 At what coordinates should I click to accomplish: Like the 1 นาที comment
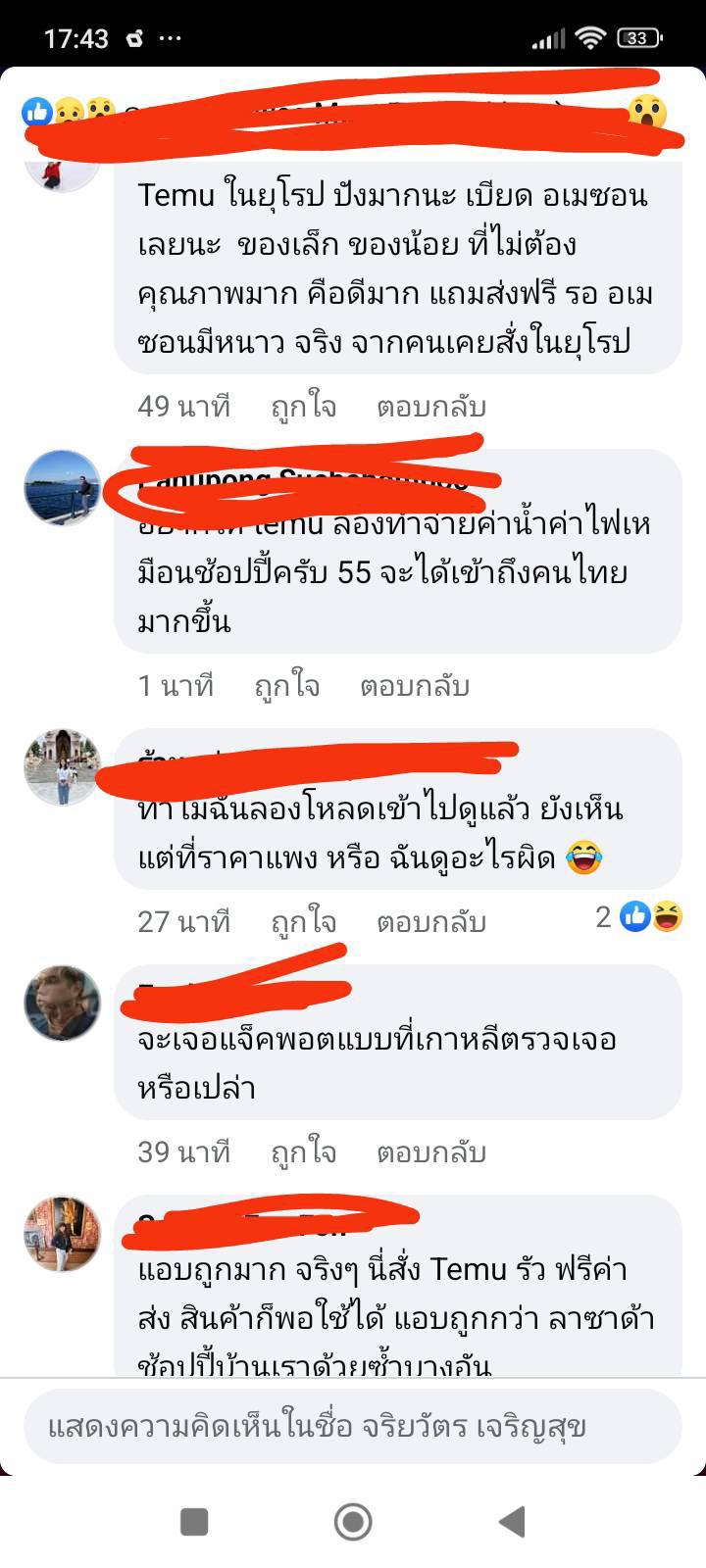[x=287, y=685]
